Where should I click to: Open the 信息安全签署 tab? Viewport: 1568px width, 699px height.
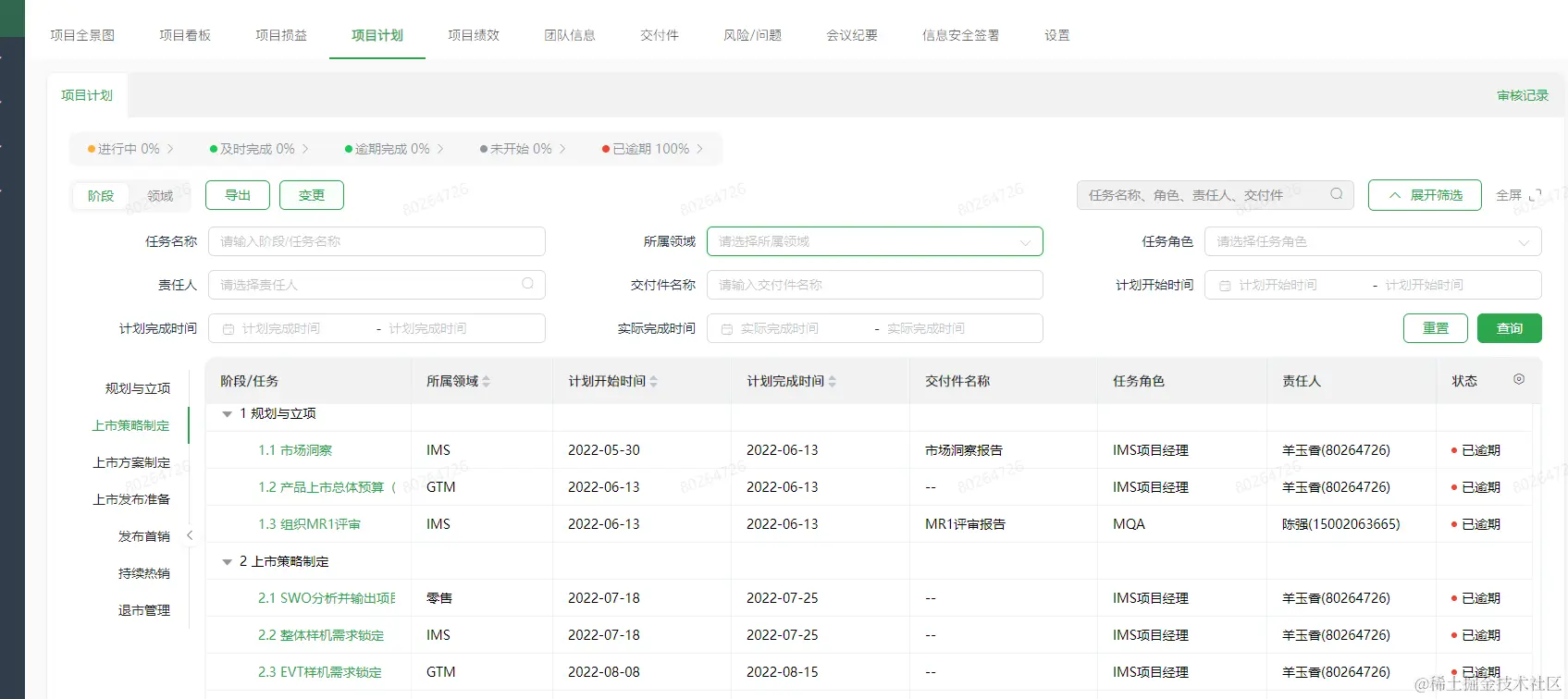961,35
